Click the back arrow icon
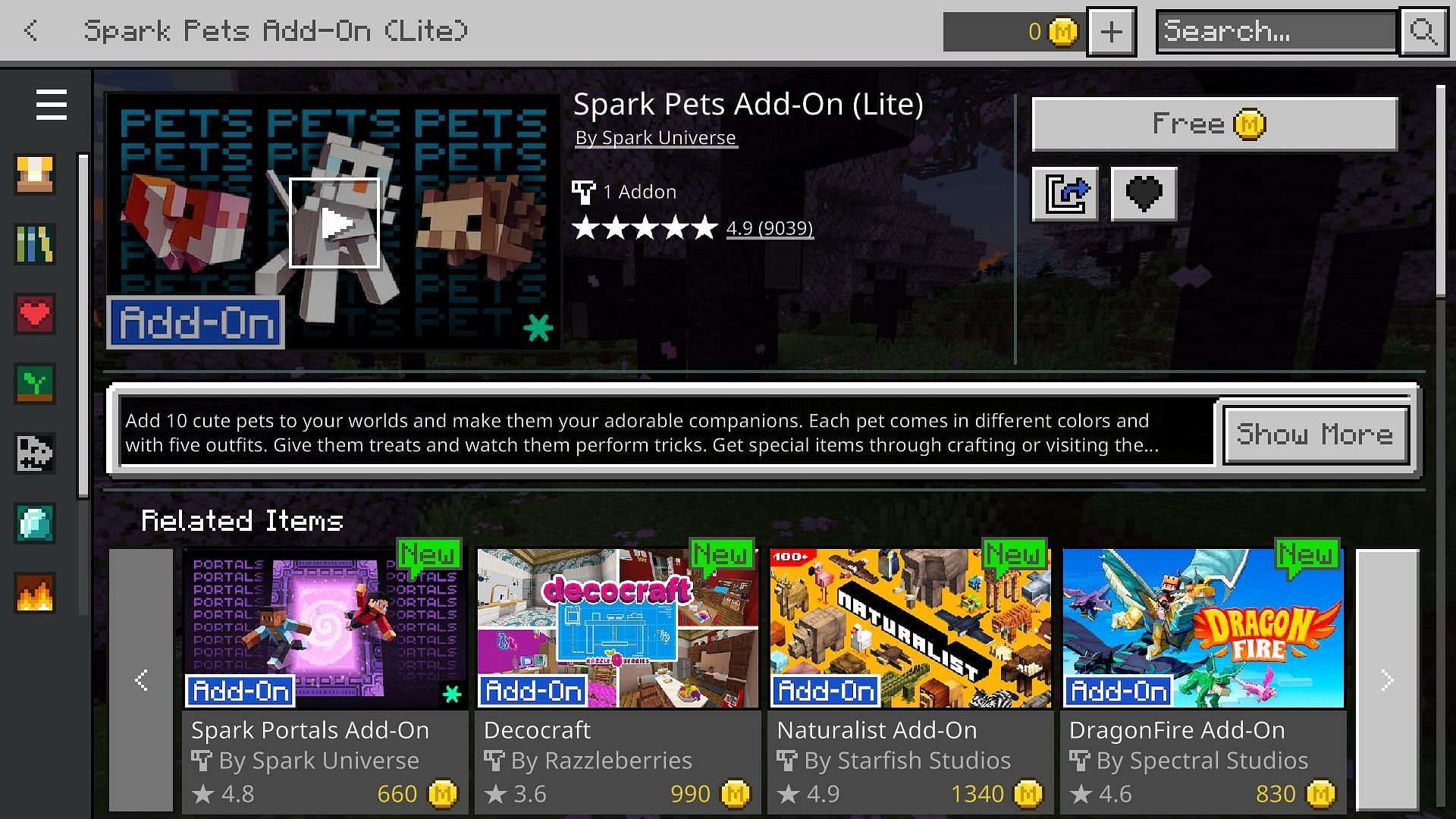Screen dimensions: 1456x819 [x=31, y=31]
